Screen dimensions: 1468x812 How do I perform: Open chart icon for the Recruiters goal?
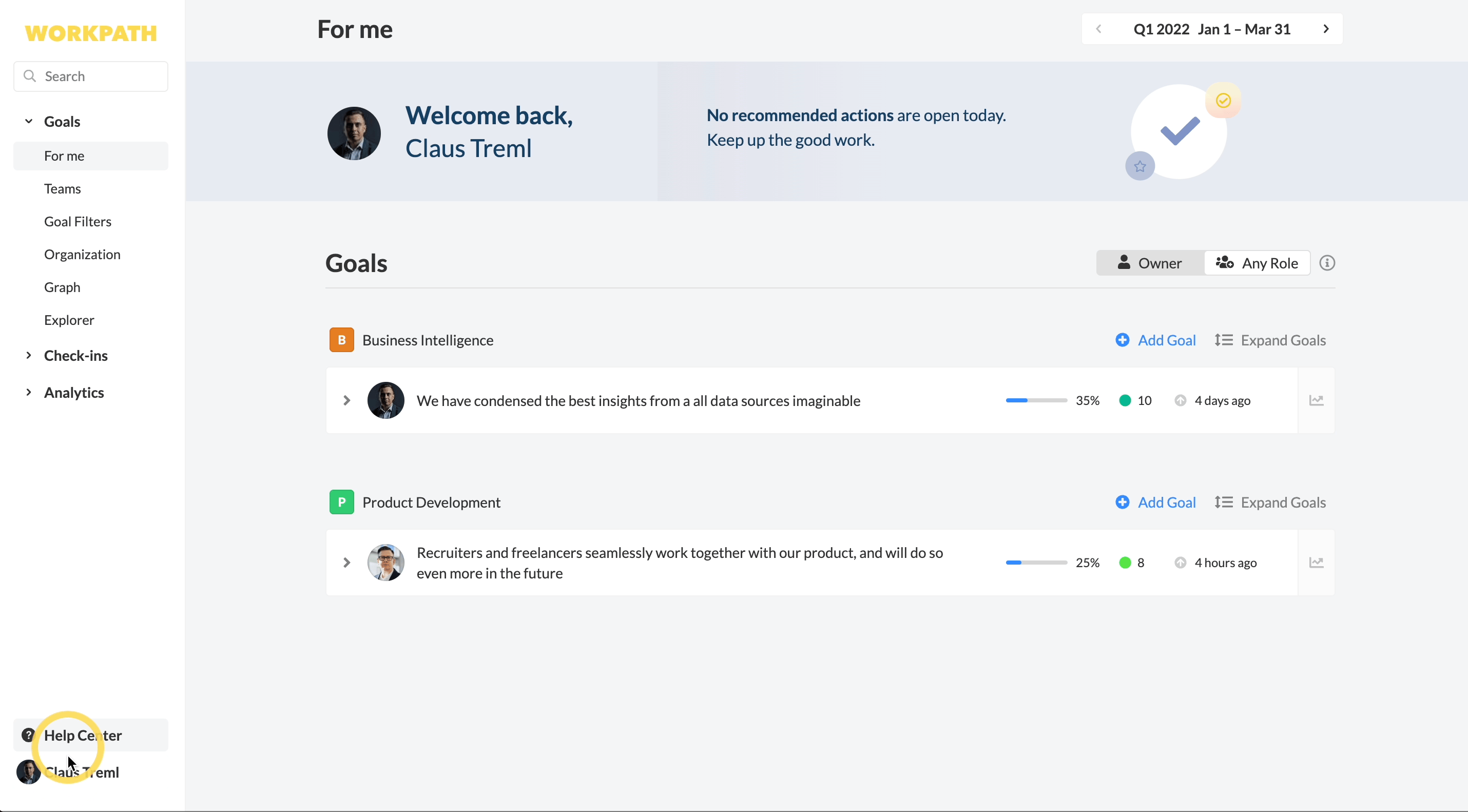(x=1317, y=563)
